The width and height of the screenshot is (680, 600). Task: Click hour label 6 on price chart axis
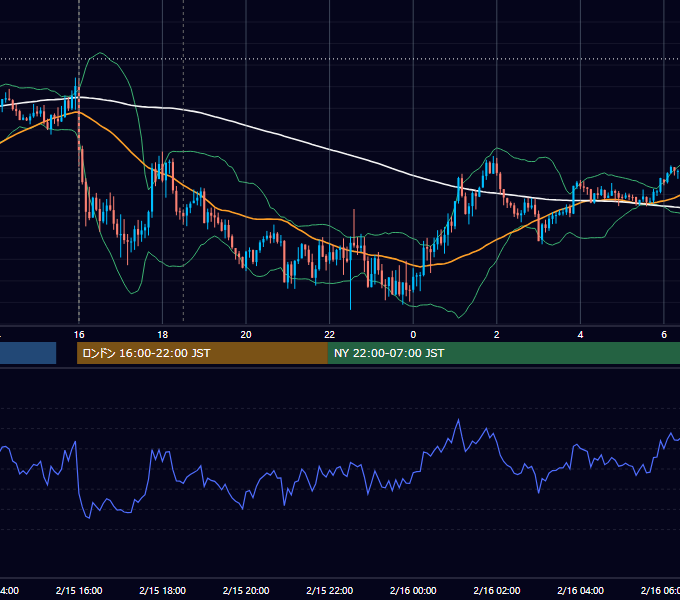pyautogui.click(x=664, y=335)
